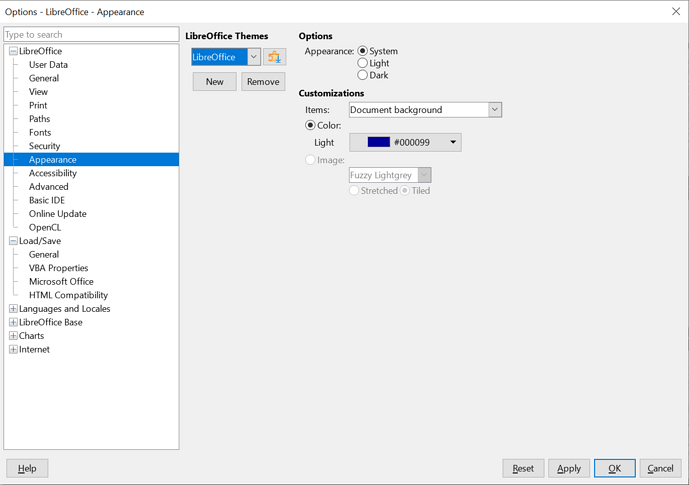Open VBA Properties settings page
Screen dimensions: 689x485
58,268
